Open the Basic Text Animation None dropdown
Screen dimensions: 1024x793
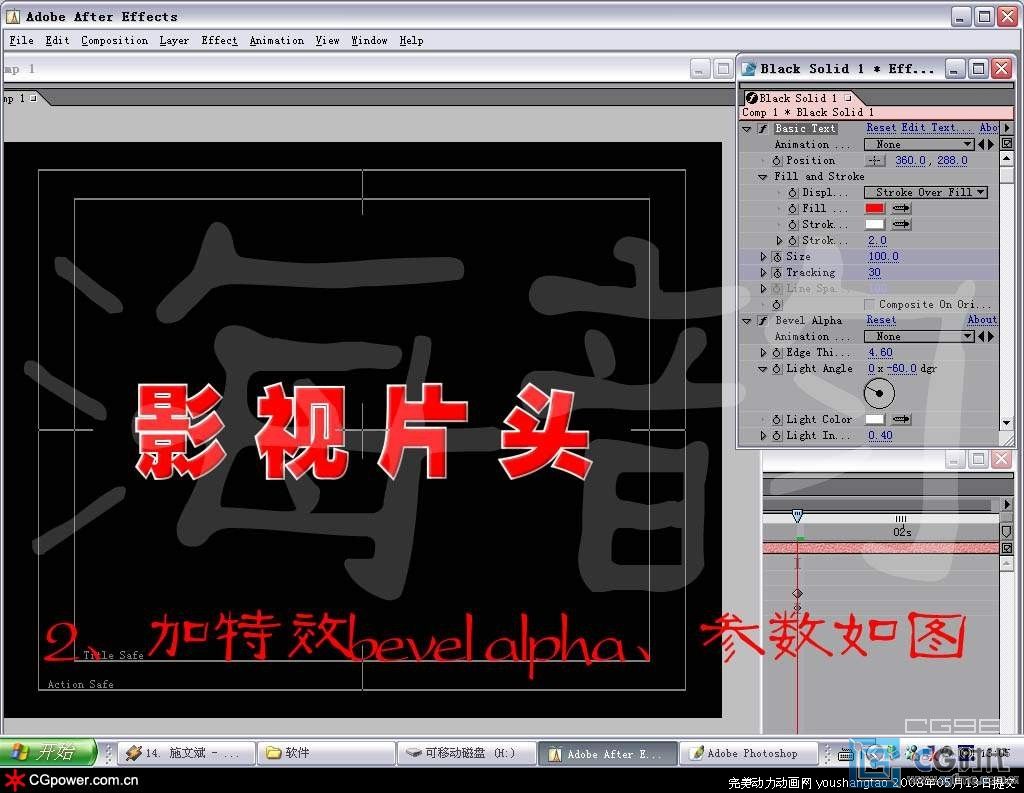click(x=919, y=144)
